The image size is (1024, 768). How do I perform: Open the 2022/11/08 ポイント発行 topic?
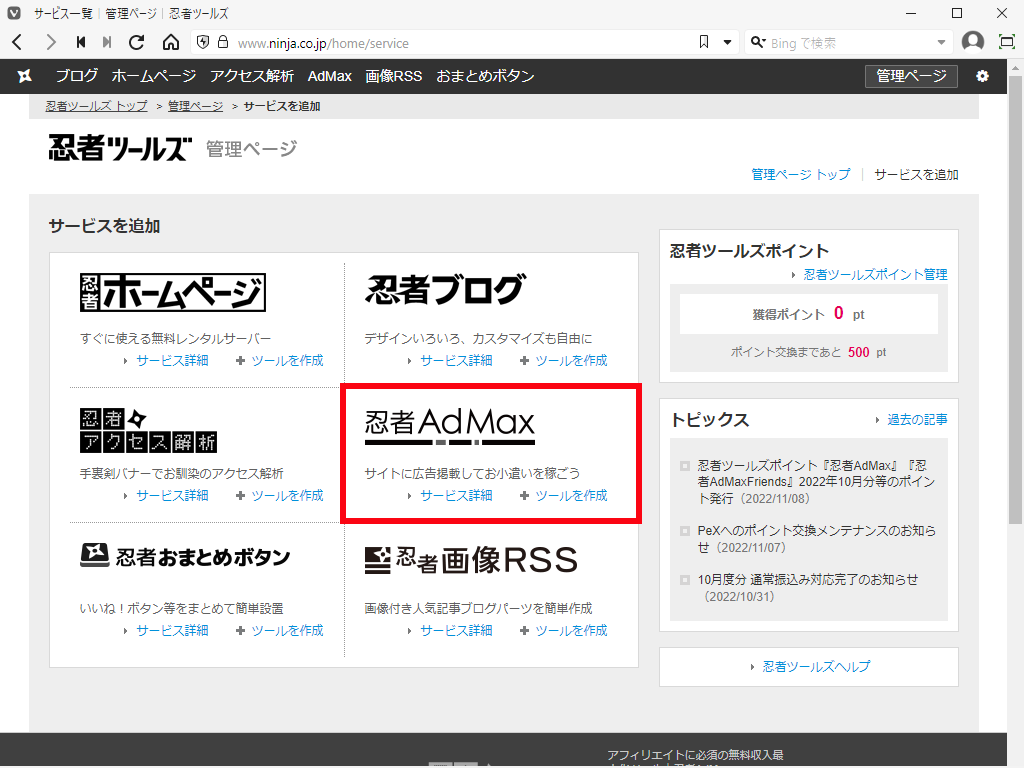pyautogui.click(x=816, y=482)
